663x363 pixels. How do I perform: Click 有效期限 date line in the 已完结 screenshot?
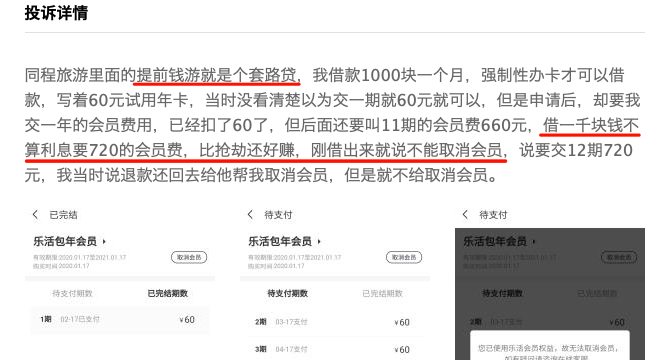(x=79, y=257)
